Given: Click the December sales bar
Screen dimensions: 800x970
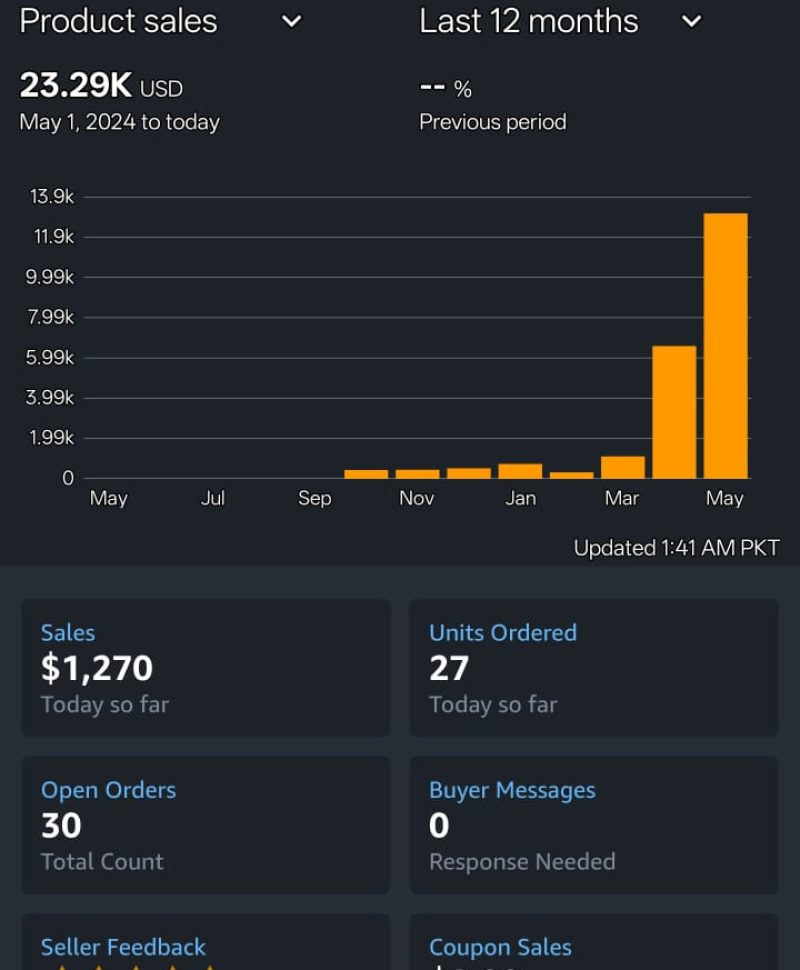Looking at the screenshot, I should point(468,473).
